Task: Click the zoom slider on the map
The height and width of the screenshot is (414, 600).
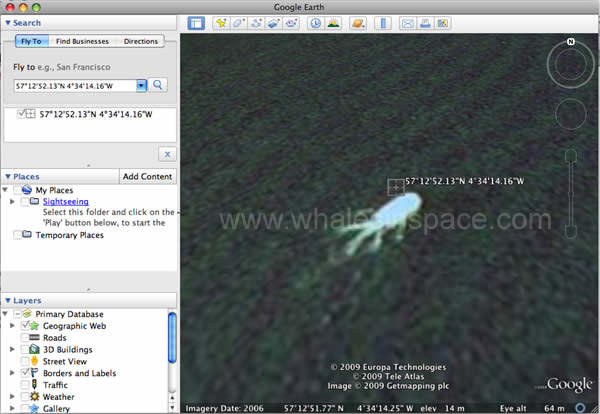Action: [x=571, y=194]
